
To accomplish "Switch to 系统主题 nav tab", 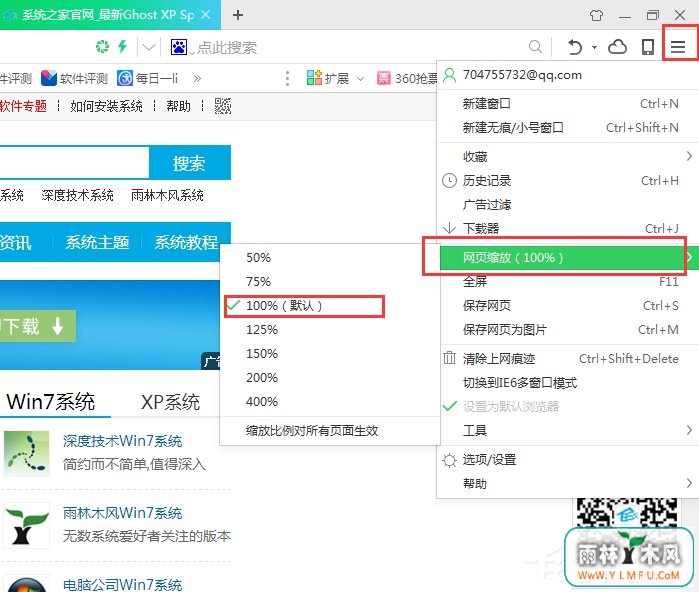I will tap(97, 243).
